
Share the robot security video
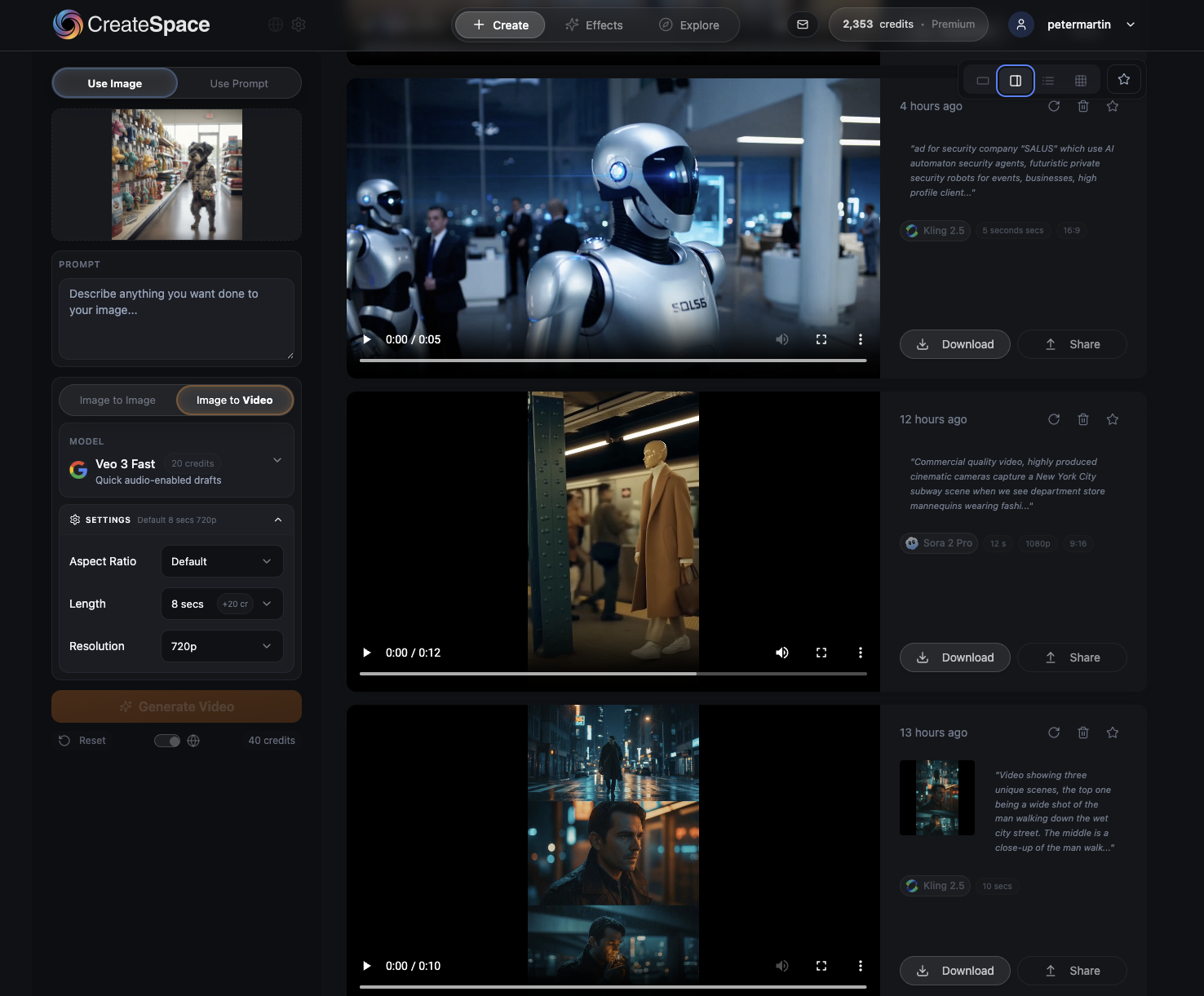1072,344
